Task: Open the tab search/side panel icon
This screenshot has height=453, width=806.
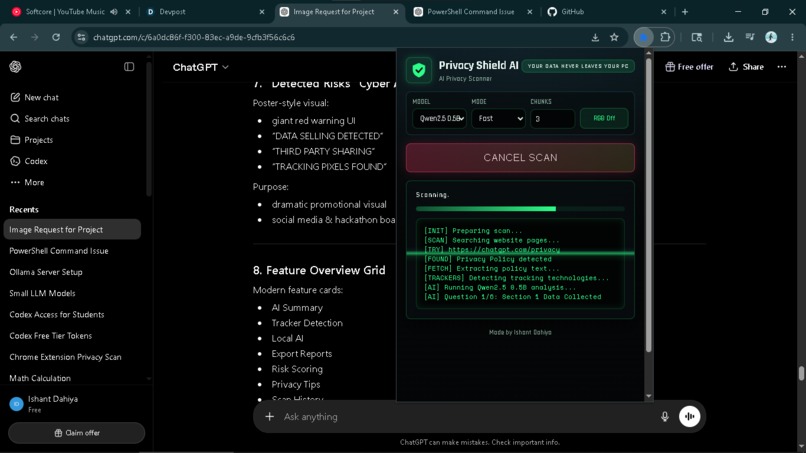Action: [x=697, y=37]
